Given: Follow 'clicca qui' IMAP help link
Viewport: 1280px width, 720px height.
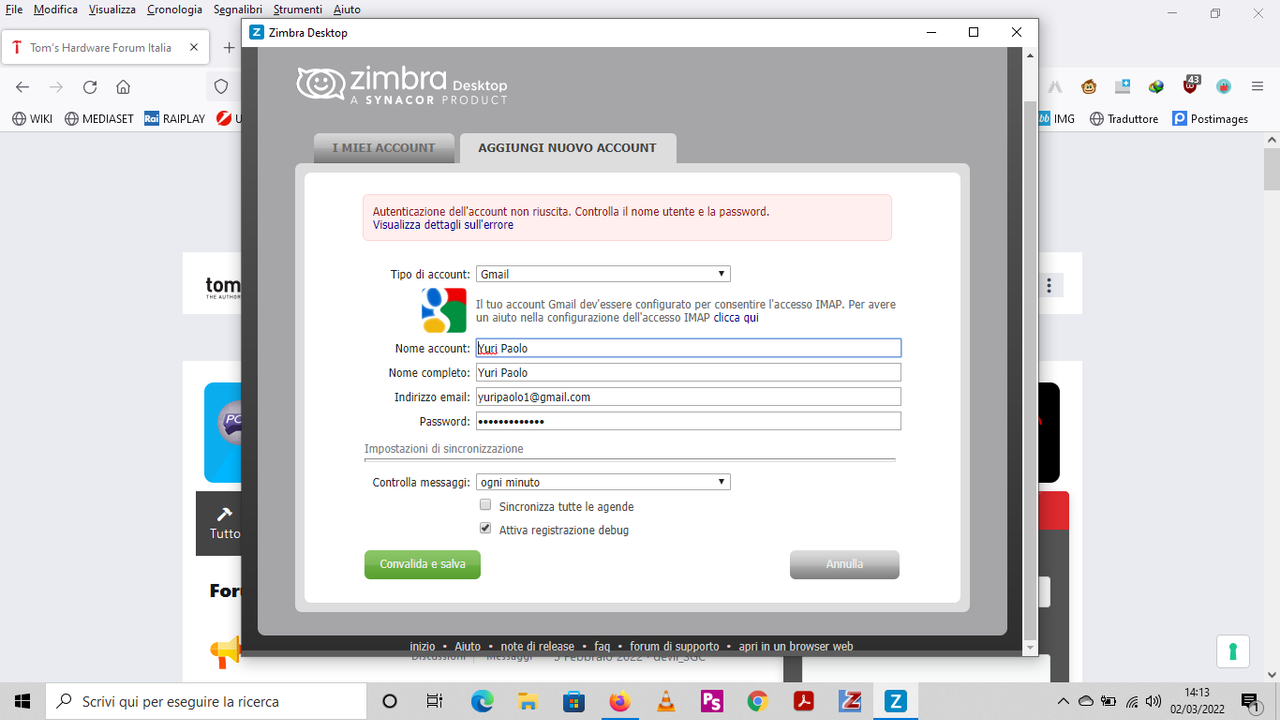Looking at the screenshot, I should point(736,318).
